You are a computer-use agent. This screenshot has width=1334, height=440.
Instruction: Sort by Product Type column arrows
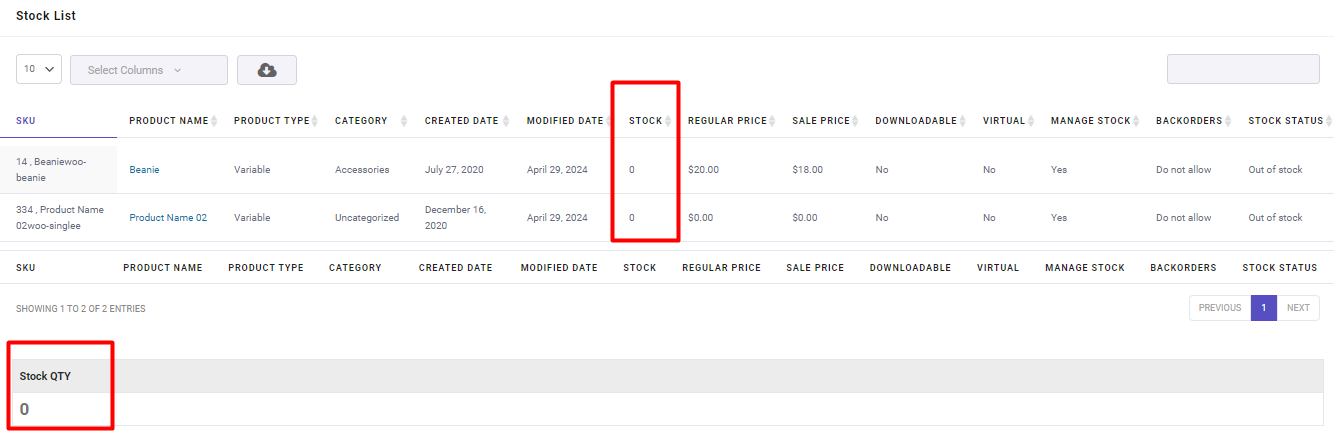coord(314,121)
